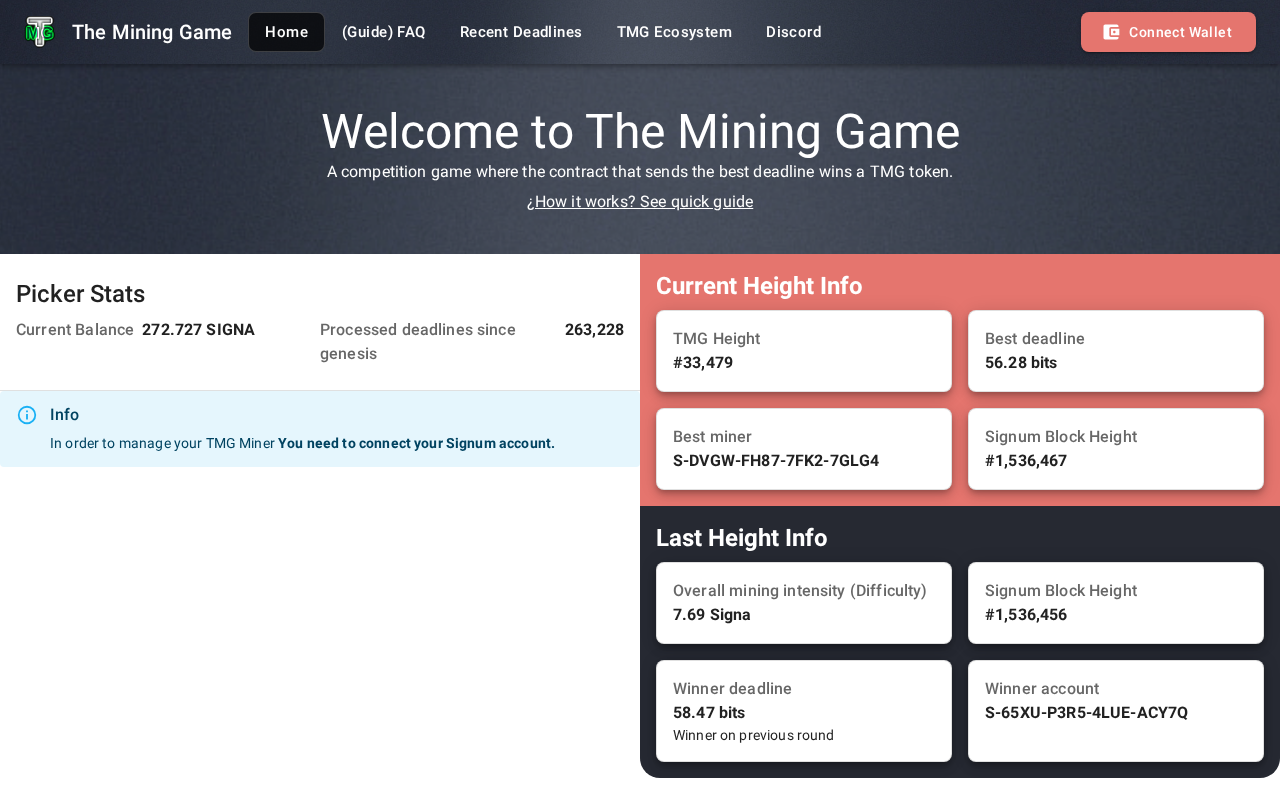The width and height of the screenshot is (1280, 800).
Task: Click the Connect Wallet button
Action: coord(1168,32)
